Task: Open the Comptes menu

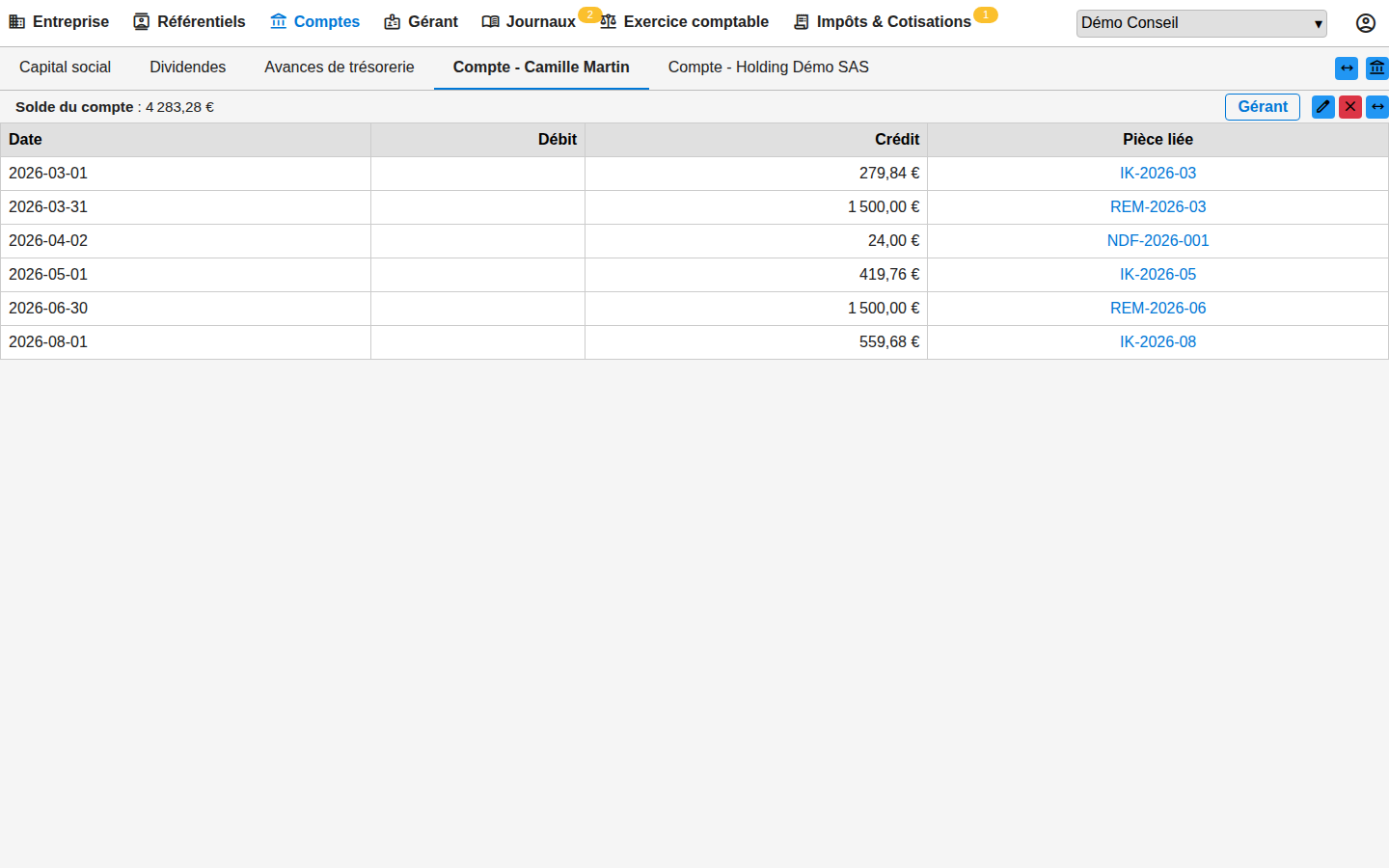Action: 314,21
